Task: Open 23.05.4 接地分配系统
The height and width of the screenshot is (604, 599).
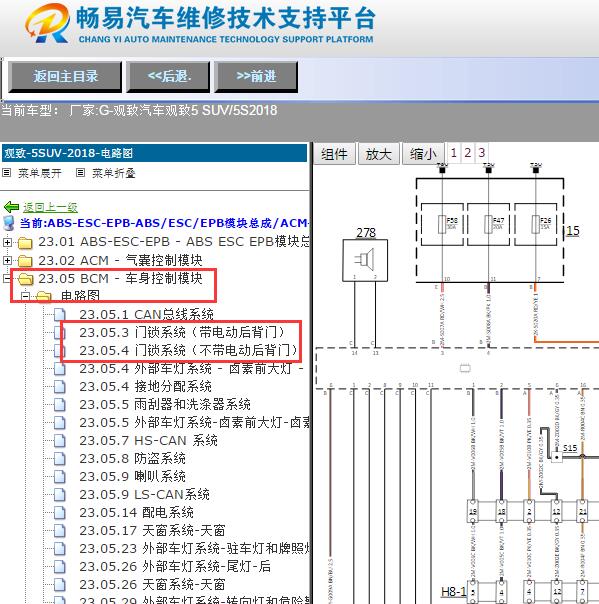Action: tap(145, 386)
